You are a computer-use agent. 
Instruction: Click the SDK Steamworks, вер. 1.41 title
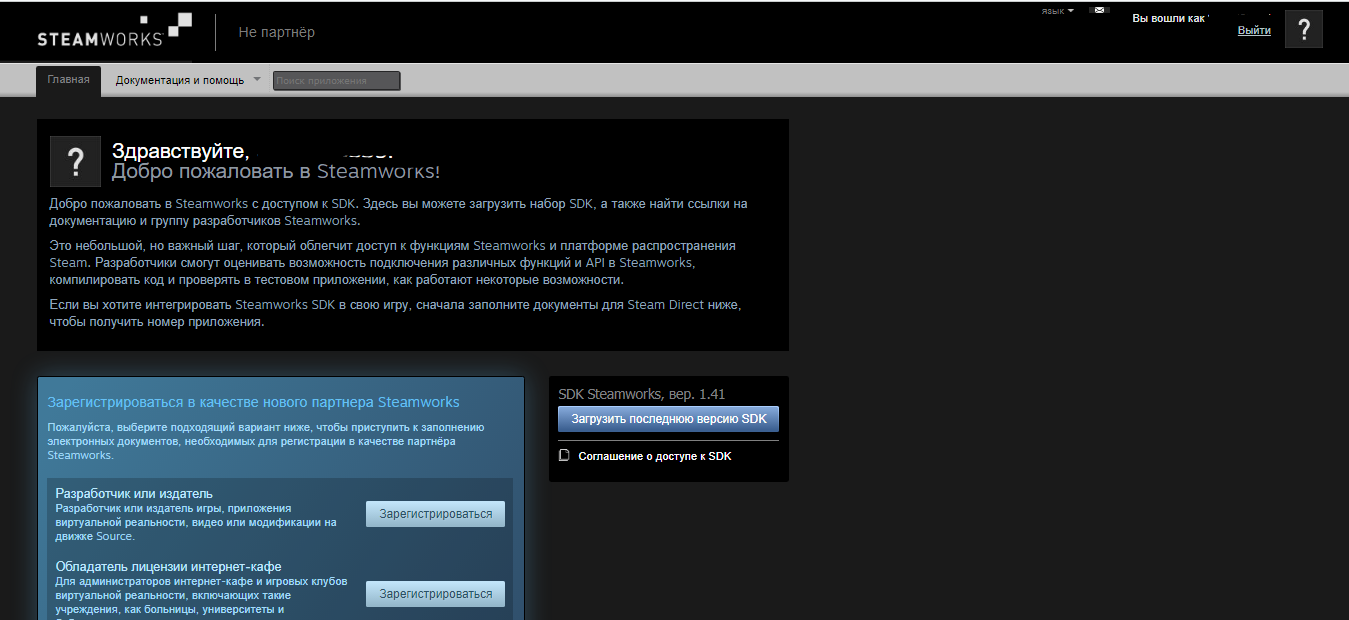pos(641,394)
